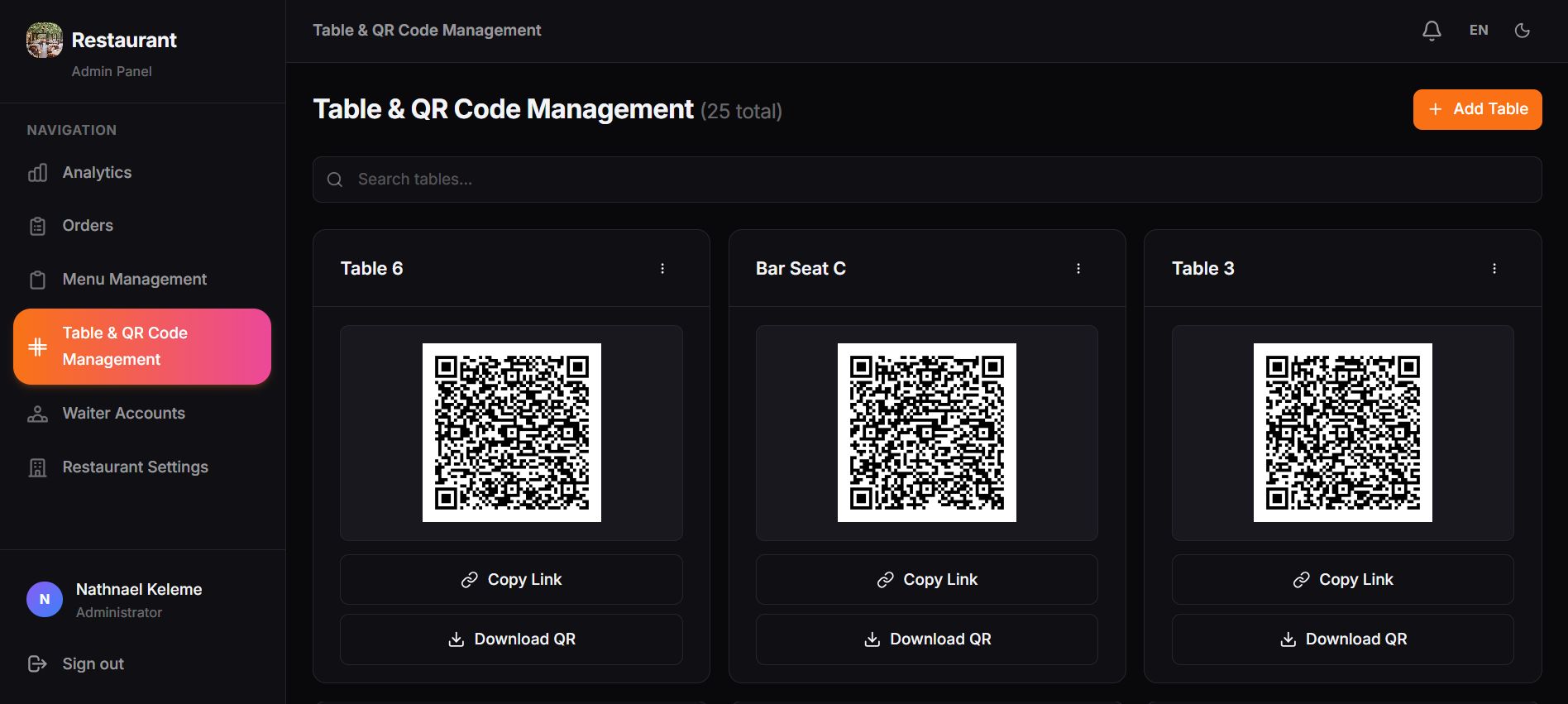Click the sign out arrow icon
This screenshot has height=704, width=1568.
click(x=37, y=663)
